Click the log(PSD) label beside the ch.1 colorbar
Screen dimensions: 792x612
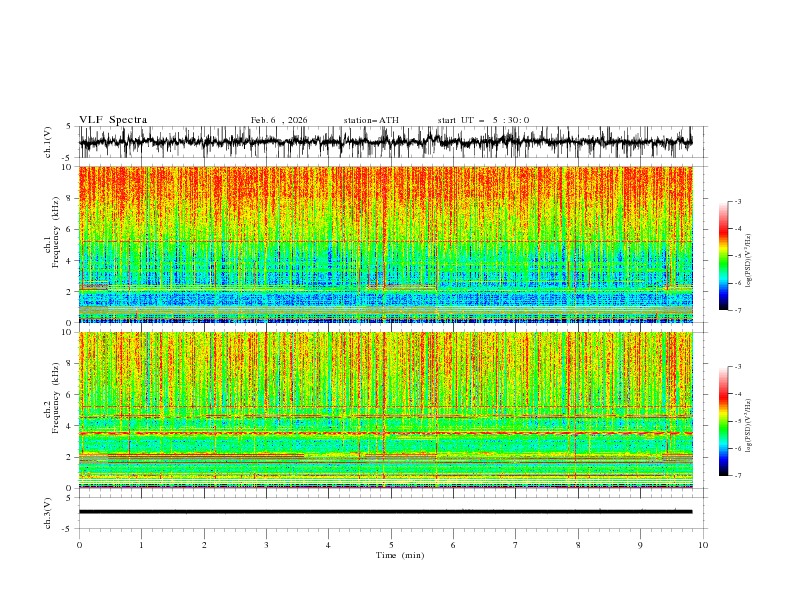coord(749,261)
